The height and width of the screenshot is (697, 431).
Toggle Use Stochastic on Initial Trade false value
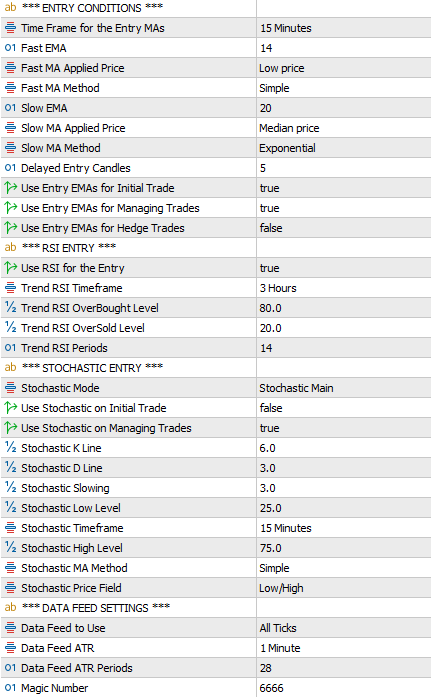click(343, 408)
